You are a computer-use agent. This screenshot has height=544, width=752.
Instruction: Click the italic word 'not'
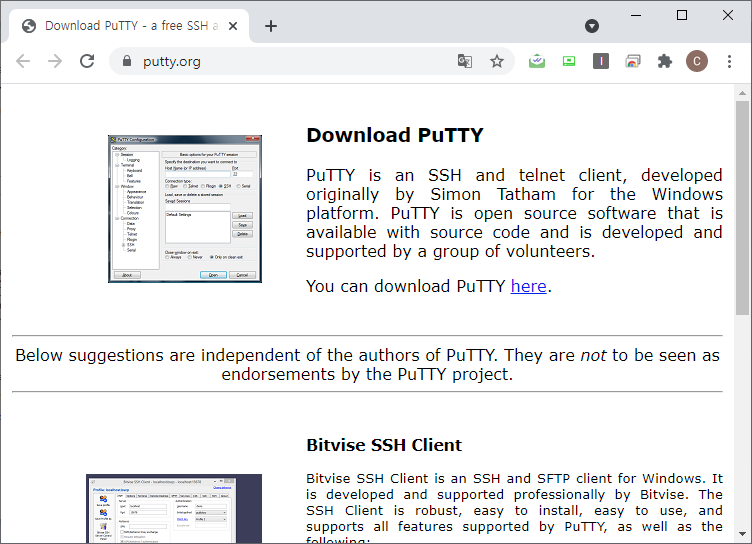pyautogui.click(x=593, y=355)
